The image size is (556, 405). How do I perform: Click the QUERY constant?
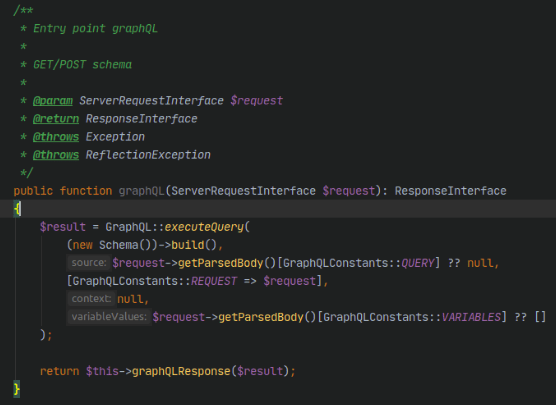point(418,263)
